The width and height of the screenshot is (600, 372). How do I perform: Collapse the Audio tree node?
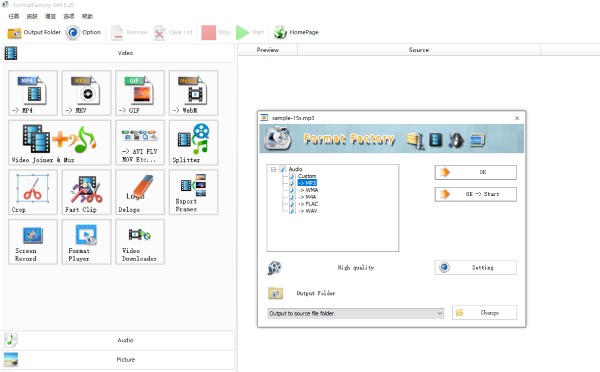click(x=273, y=169)
